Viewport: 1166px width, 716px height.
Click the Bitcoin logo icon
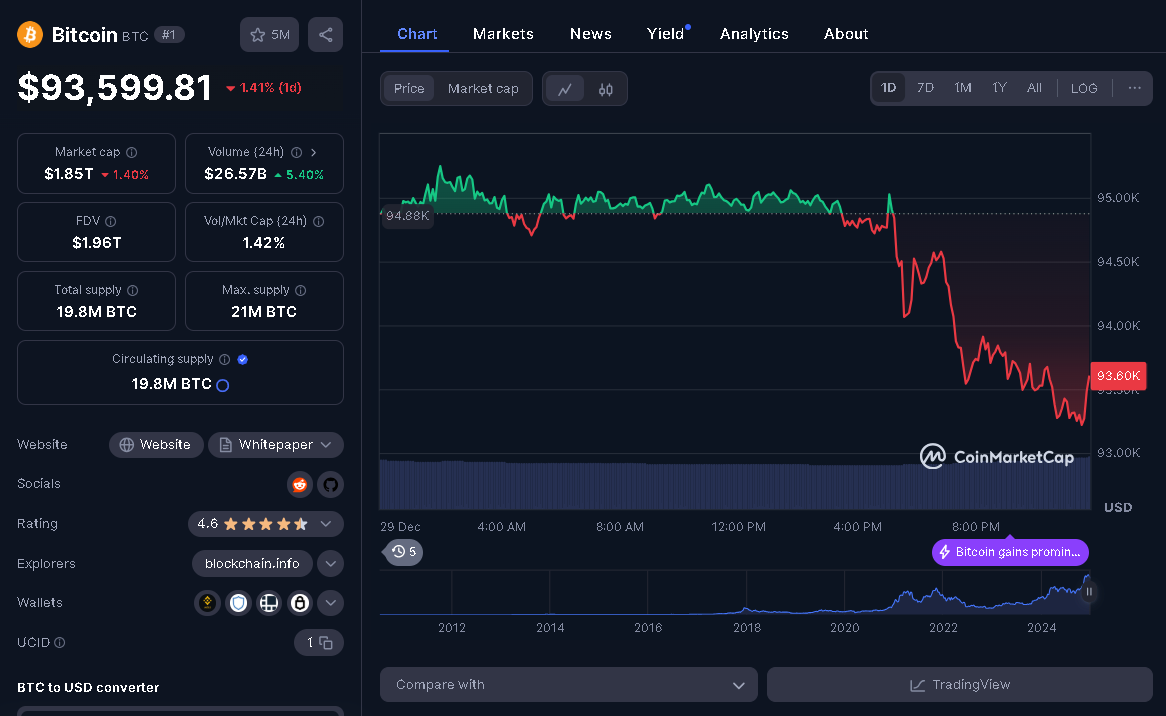point(30,34)
